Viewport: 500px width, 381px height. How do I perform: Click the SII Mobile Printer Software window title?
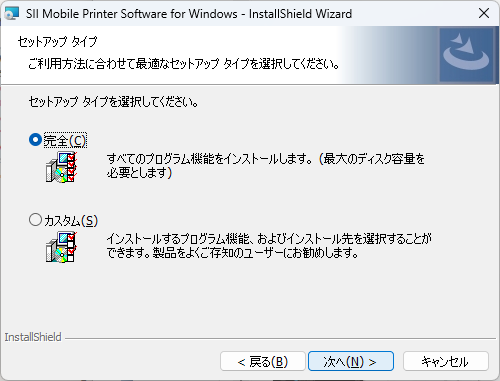(189, 14)
